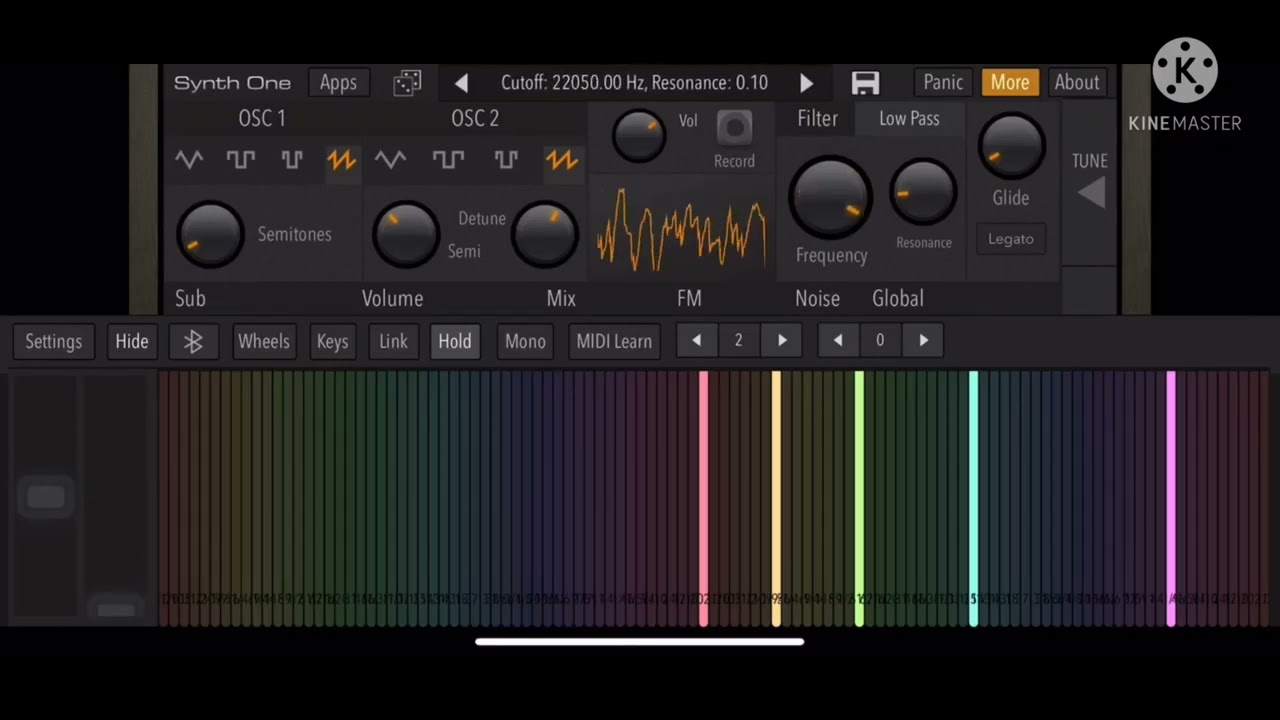Open Settings
Viewport: 1280px width, 720px height.
(x=54, y=341)
